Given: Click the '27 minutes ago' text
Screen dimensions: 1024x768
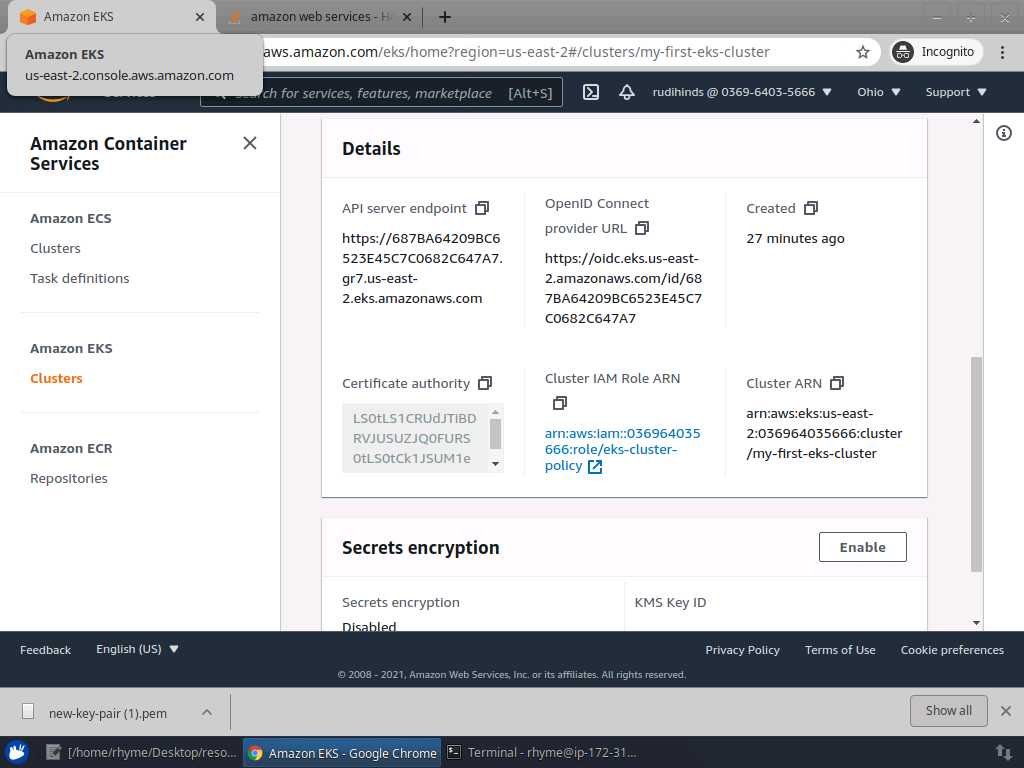Looking at the screenshot, I should click(795, 238).
